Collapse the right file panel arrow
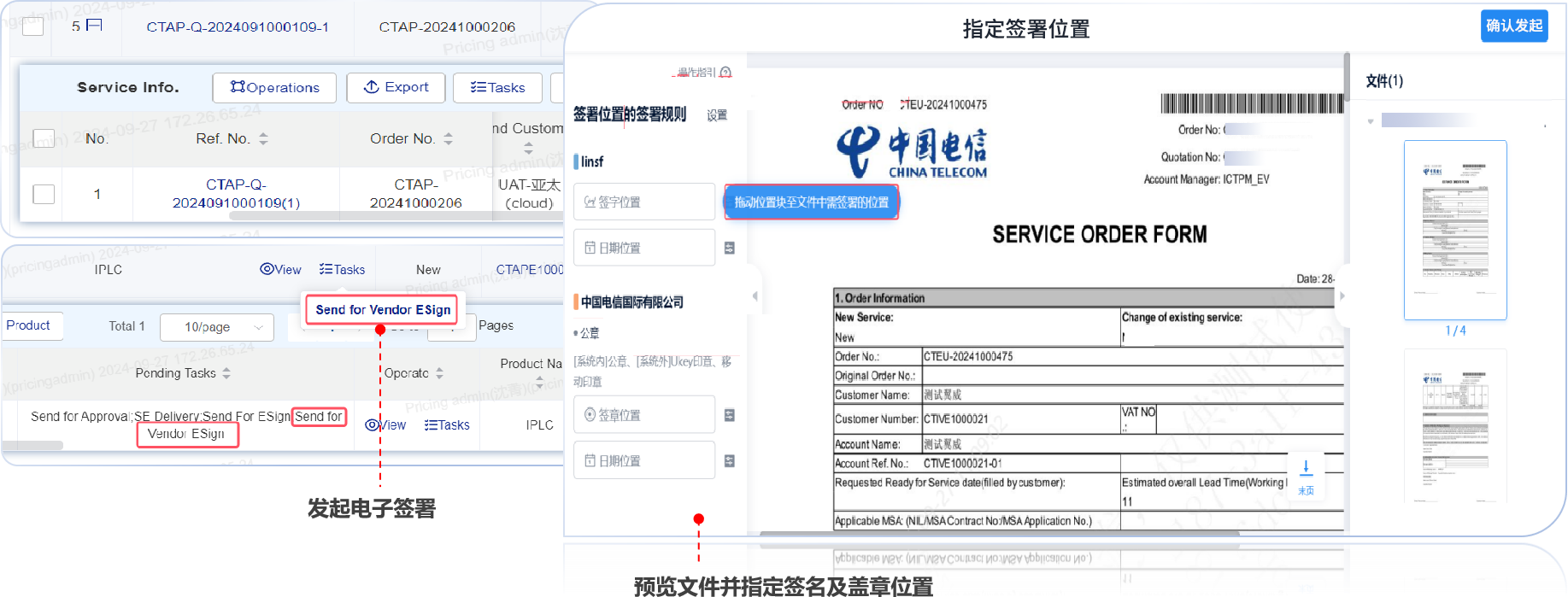Screen dimensions: 1568x597 pyautogui.click(x=1342, y=296)
